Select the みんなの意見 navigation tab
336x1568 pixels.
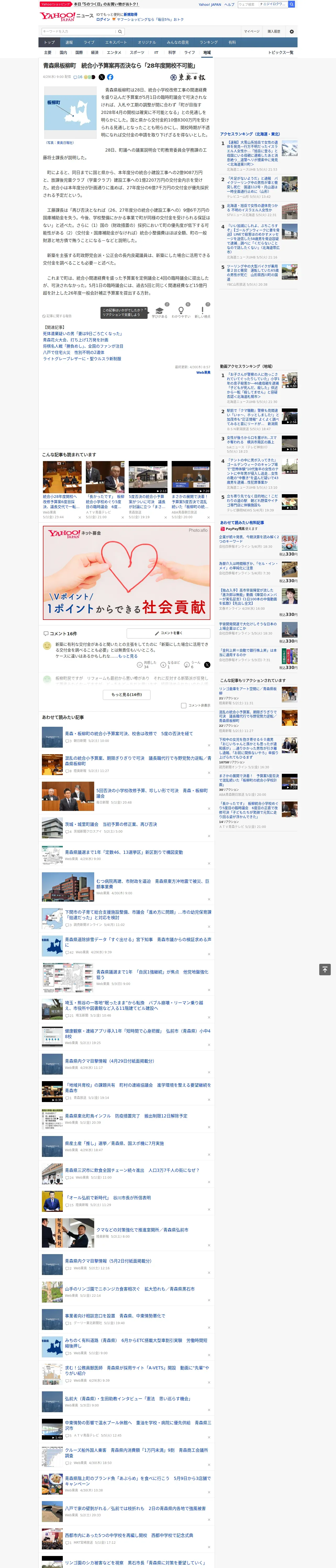178,43
